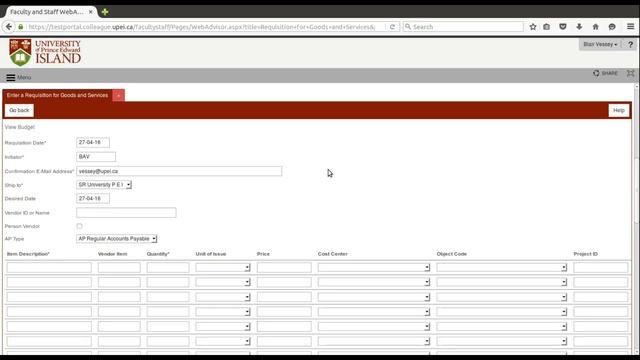Click the URL address bar
The width and height of the screenshot is (640, 360).
click(x=202, y=27)
